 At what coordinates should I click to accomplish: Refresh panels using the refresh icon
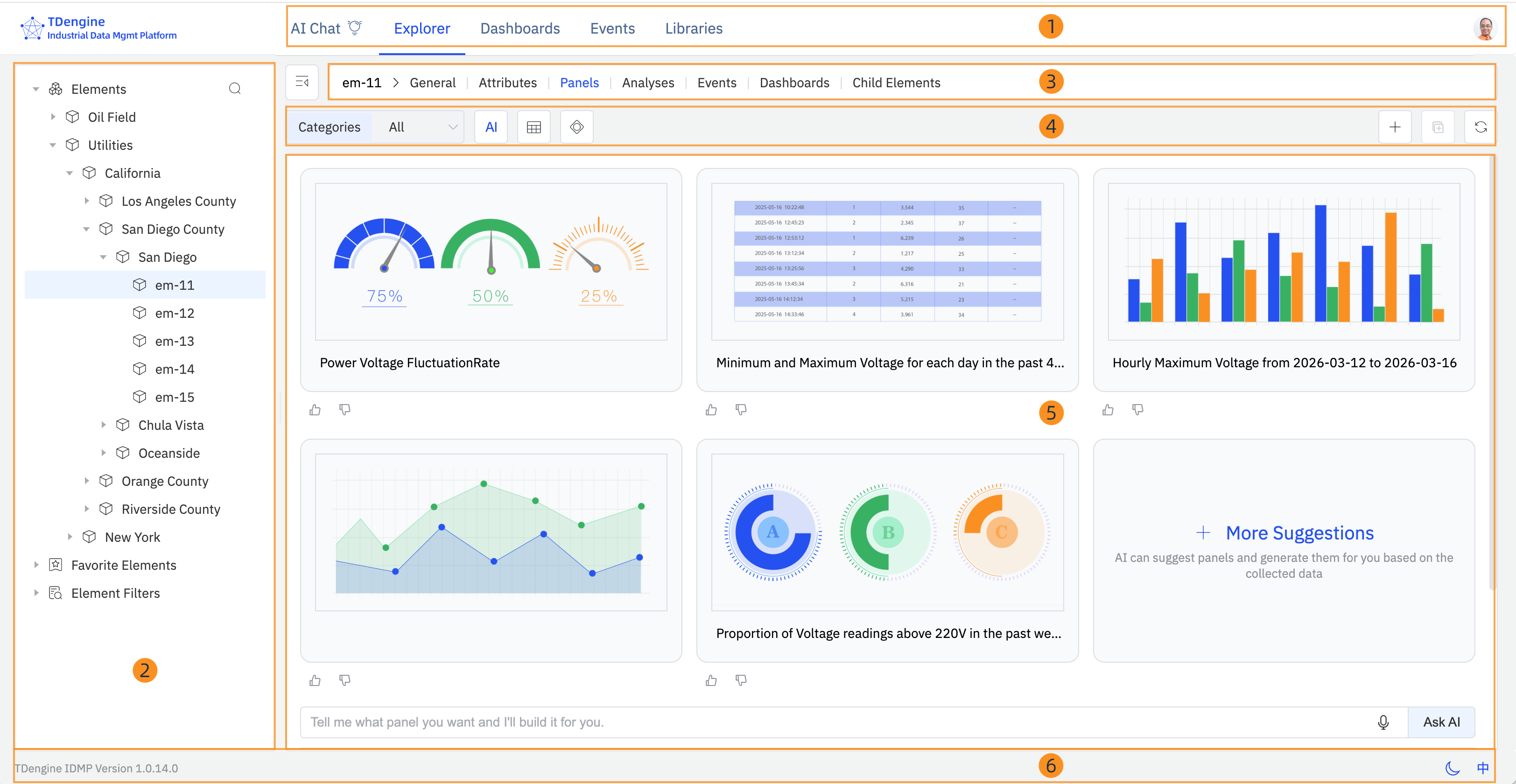click(1481, 126)
